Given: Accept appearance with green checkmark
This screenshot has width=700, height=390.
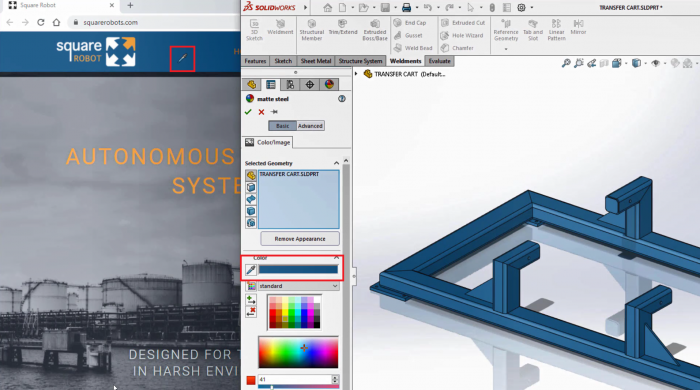Looking at the screenshot, I should [248, 112].
